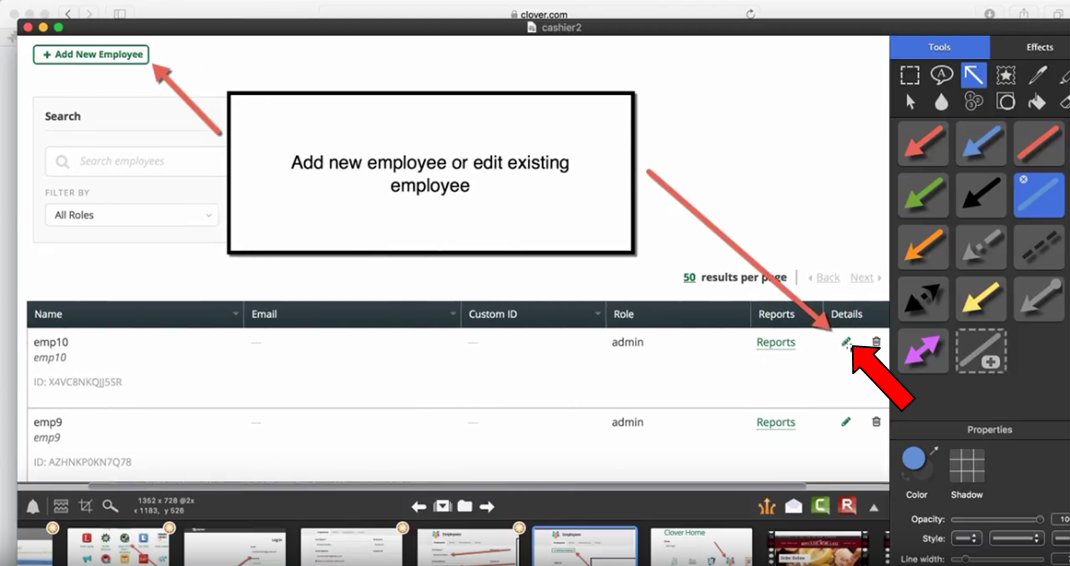The image size is (1070, 566).
Task: Open the Custom ID column sort arrow
Action: 597,314
